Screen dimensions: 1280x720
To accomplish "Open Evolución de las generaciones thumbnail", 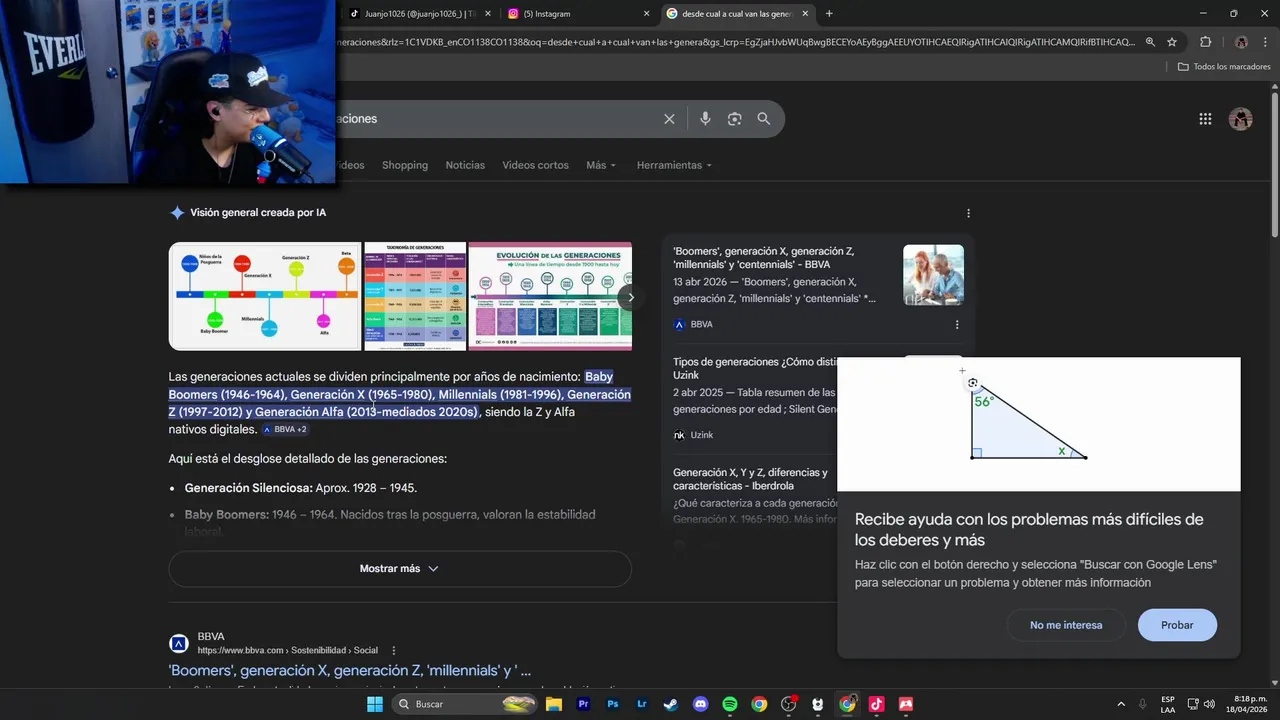I will pyautogui.click(x=550, y=296).
